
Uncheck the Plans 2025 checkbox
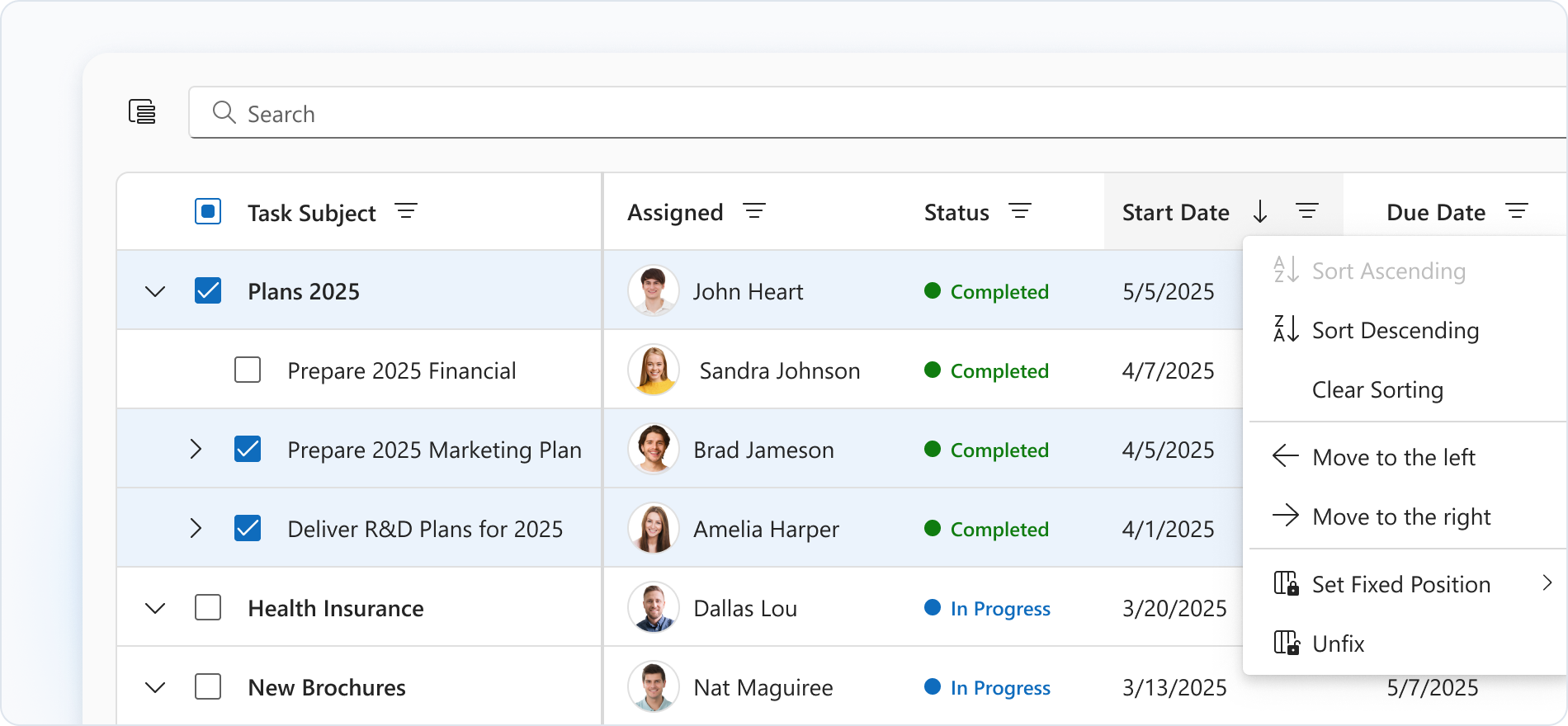(208, 290)
